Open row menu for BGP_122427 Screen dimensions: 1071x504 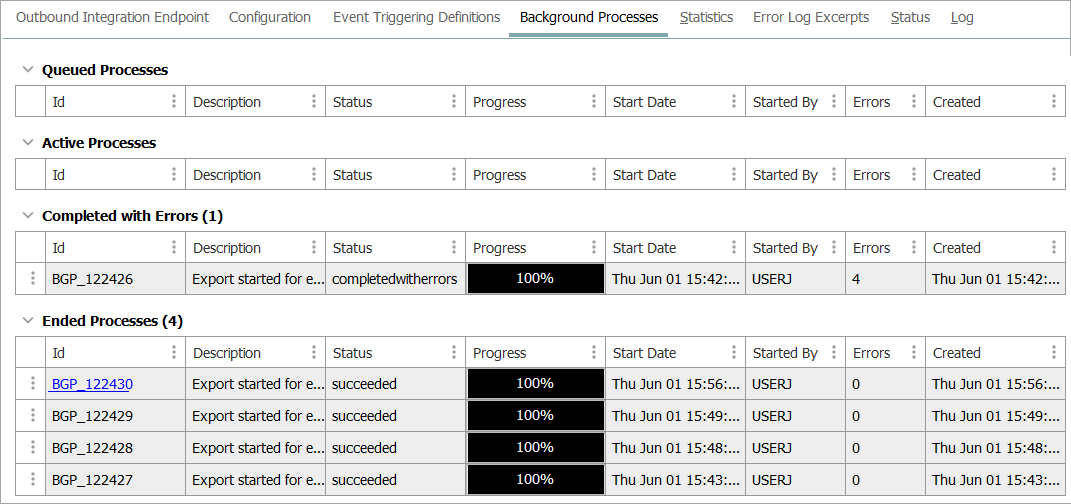point(31,480)
